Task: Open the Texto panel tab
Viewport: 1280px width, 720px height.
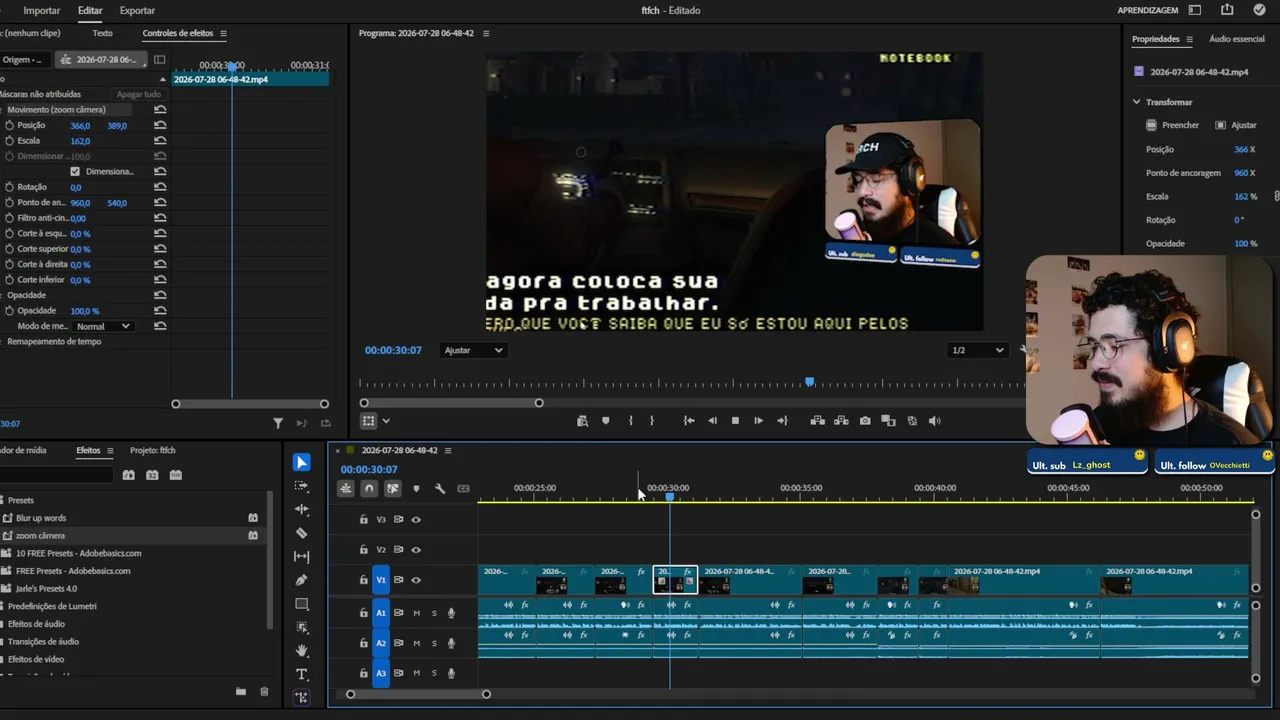Action: pyautogui.click(x=102, y=33)
